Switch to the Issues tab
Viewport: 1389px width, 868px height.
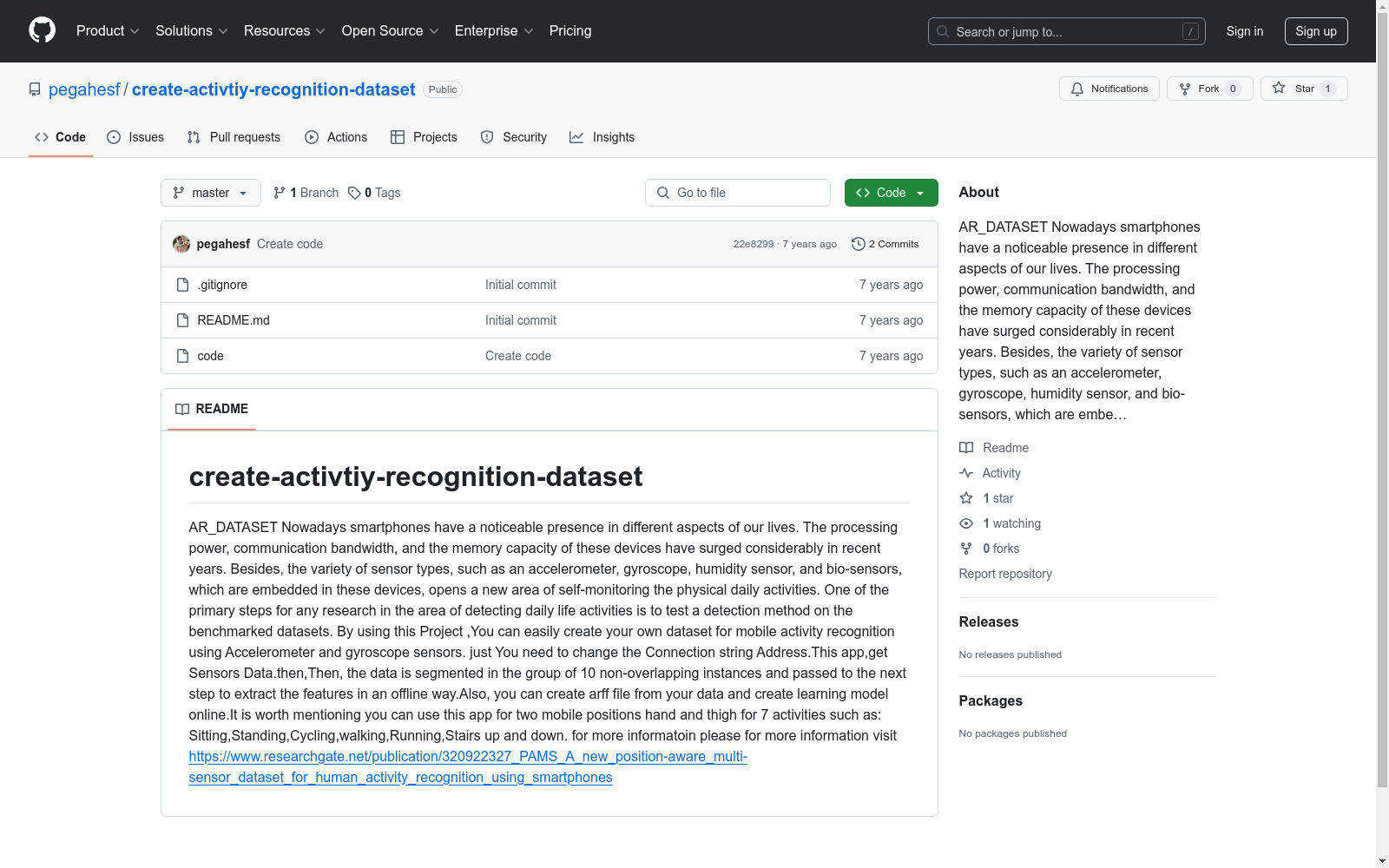135,137
